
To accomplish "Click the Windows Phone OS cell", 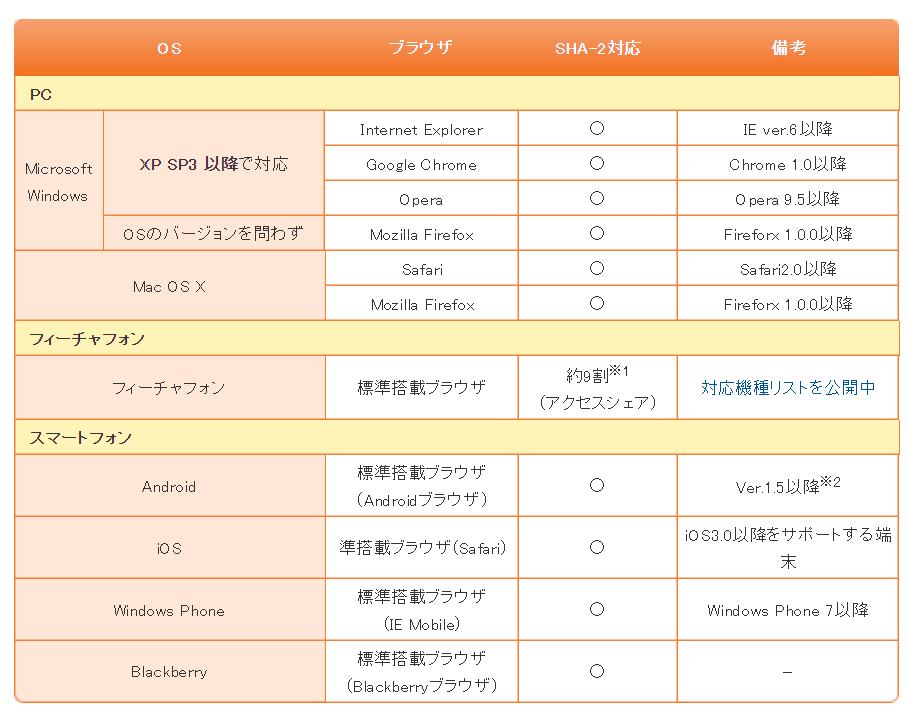I will [169, 610].
